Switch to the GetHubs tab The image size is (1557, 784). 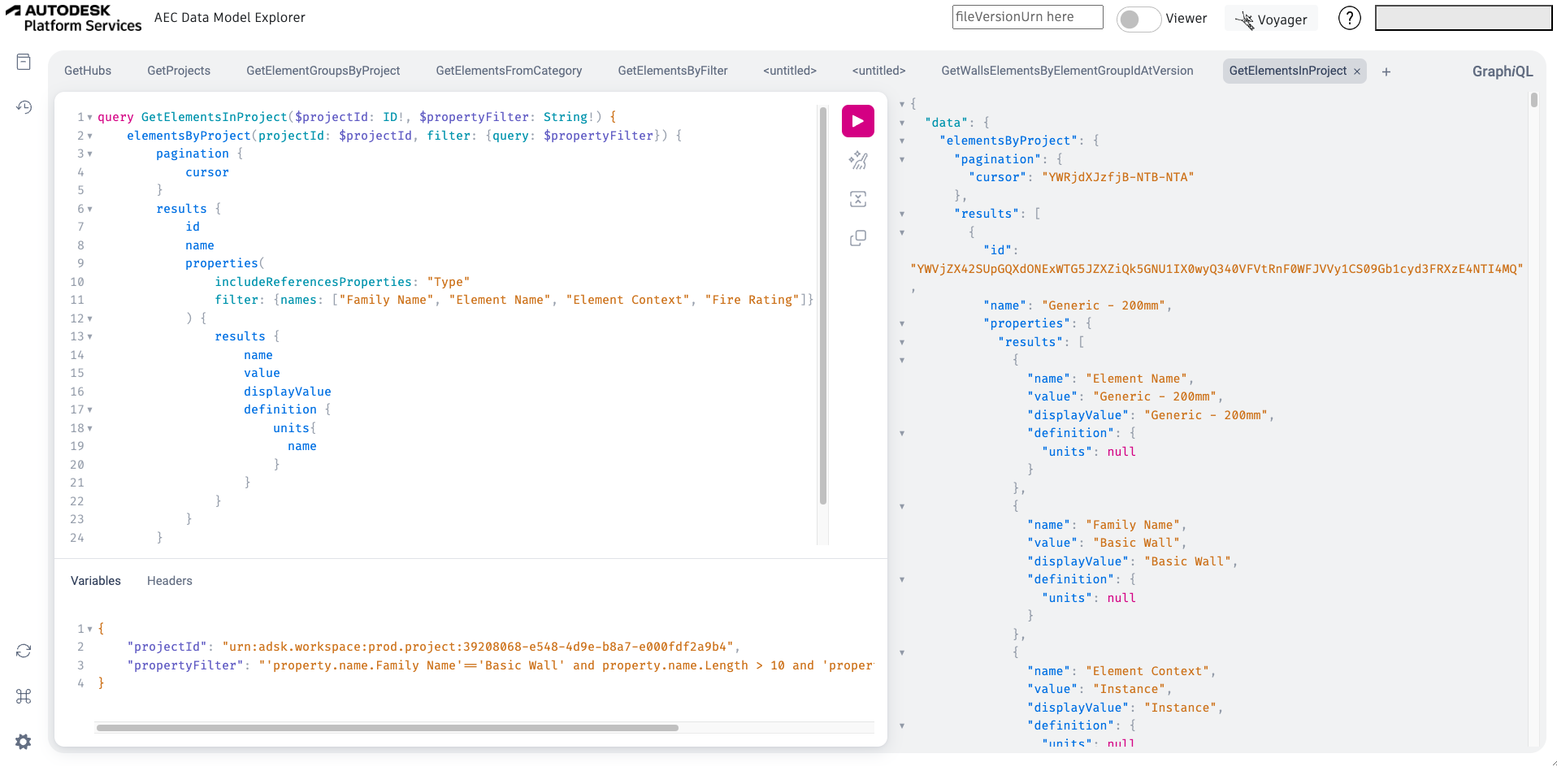coord(88,71)
